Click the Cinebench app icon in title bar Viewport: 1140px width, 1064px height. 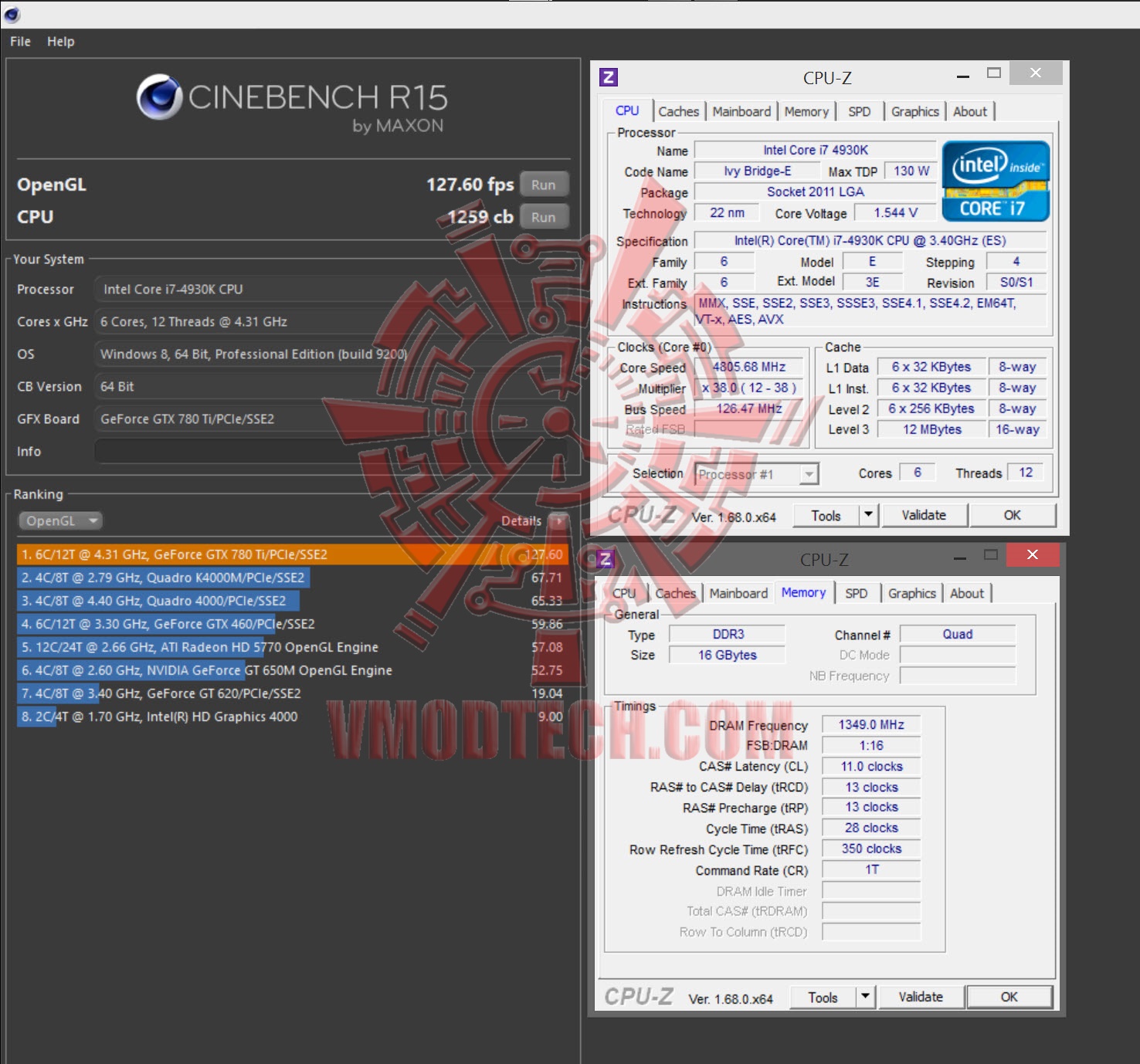click(x=12, y=15)
